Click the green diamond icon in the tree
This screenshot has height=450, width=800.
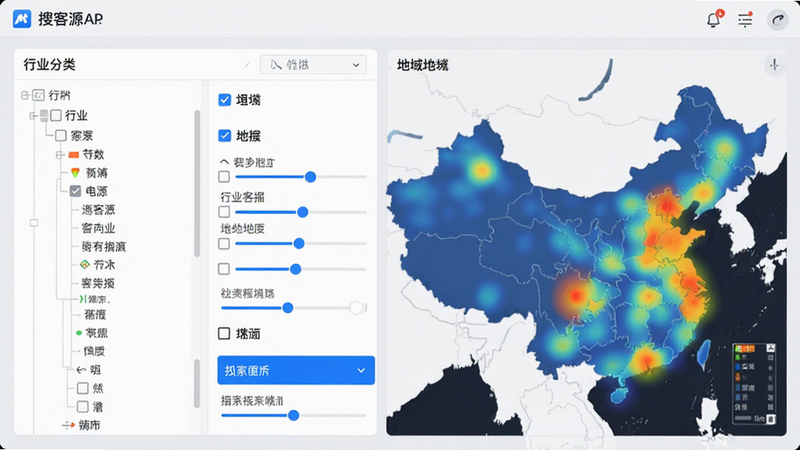(x=85, y=264)
